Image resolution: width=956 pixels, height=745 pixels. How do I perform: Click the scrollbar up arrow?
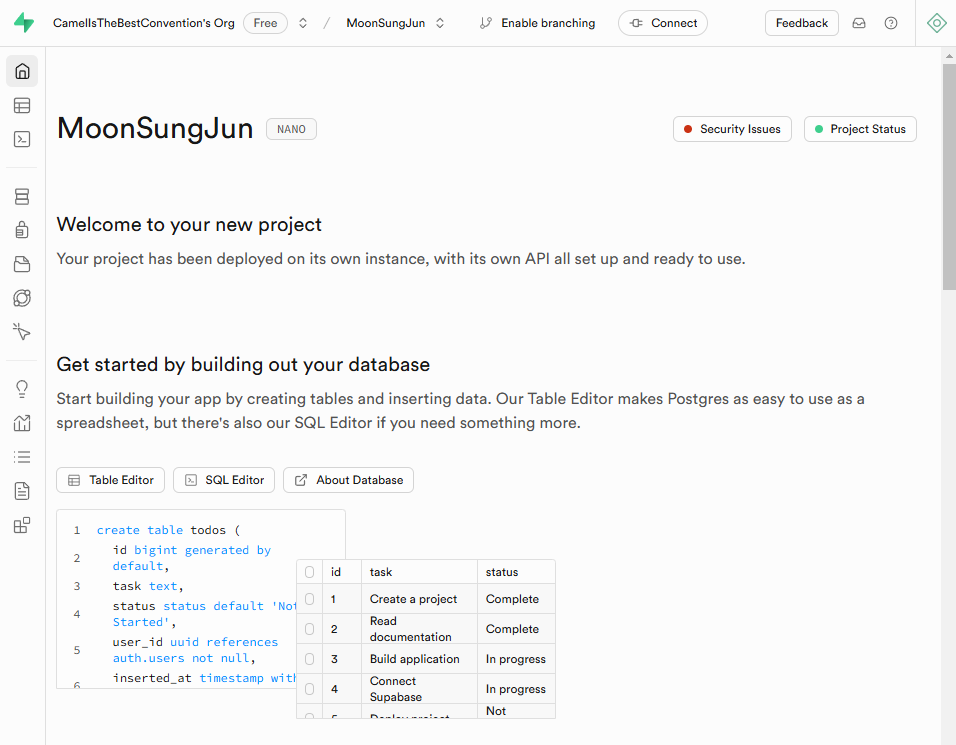(949, 55)
